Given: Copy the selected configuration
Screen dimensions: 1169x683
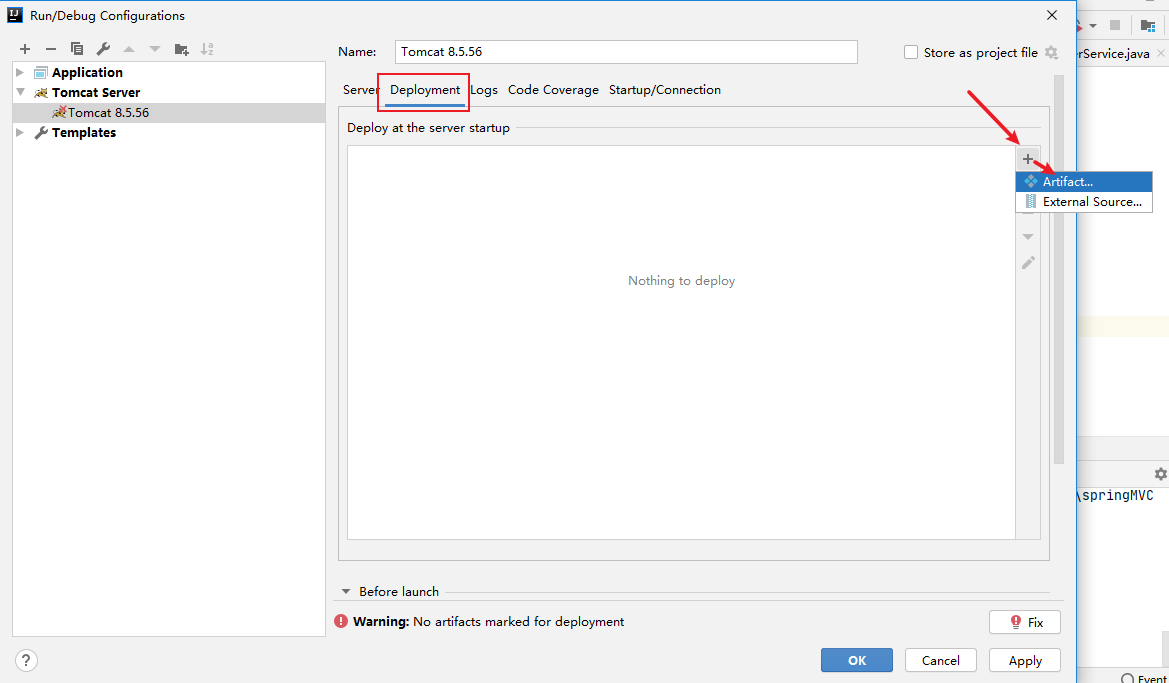Looking at the screenshot, I should point(77,49).
